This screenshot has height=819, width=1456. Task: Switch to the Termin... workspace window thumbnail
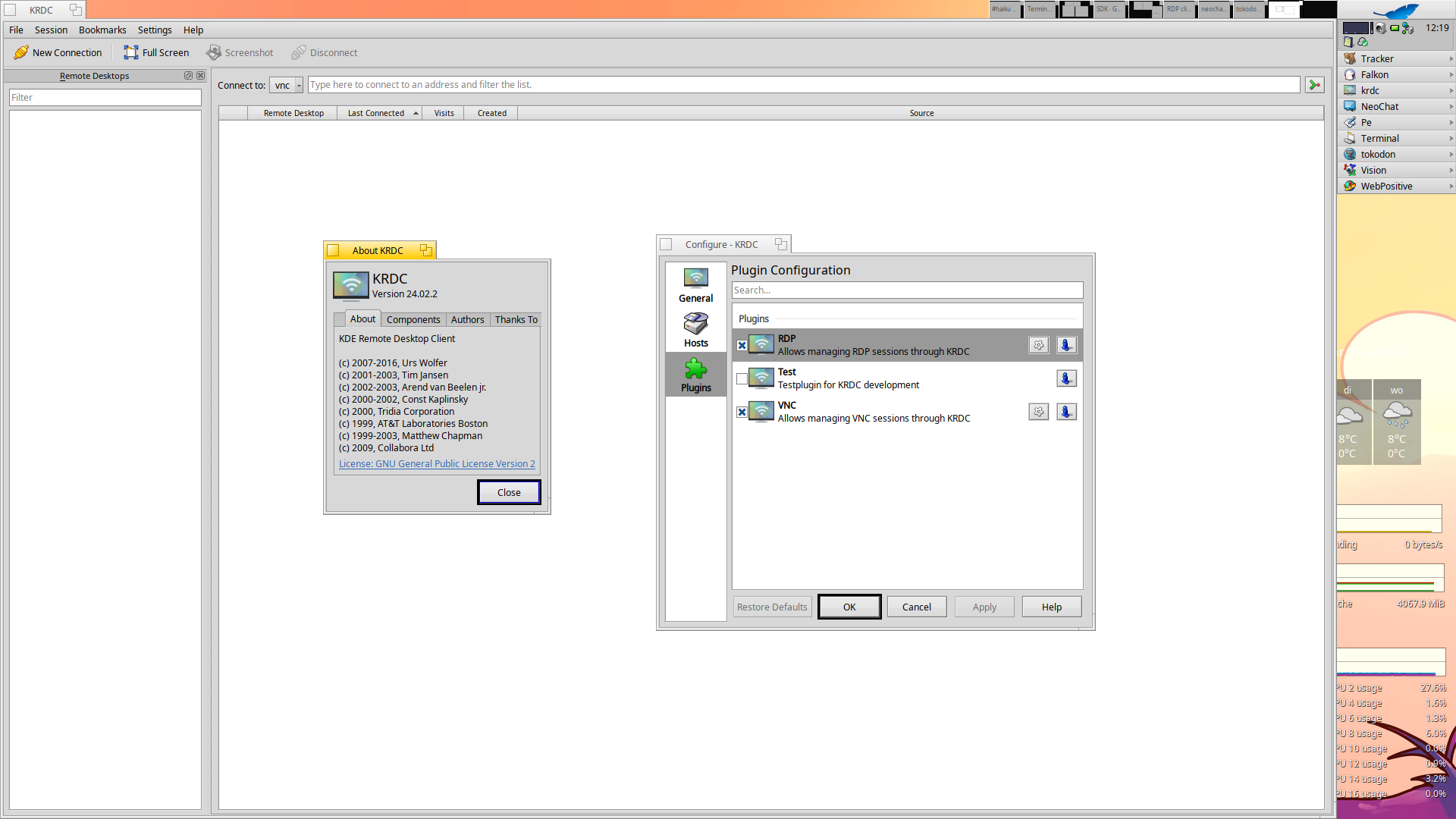click(1040, 9)
